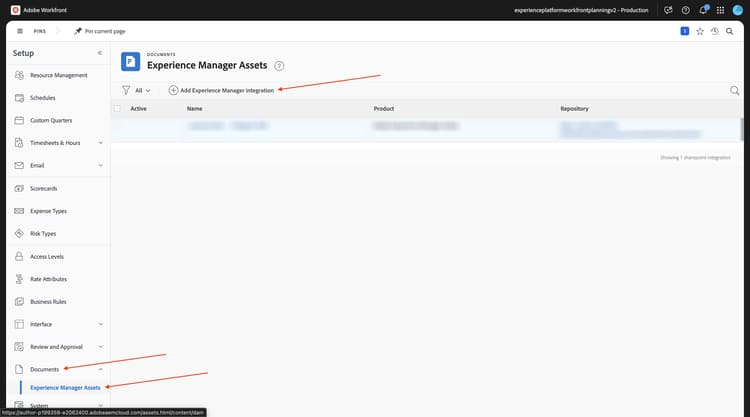
Task: Click the PINS label
Action: click(40, 31)
